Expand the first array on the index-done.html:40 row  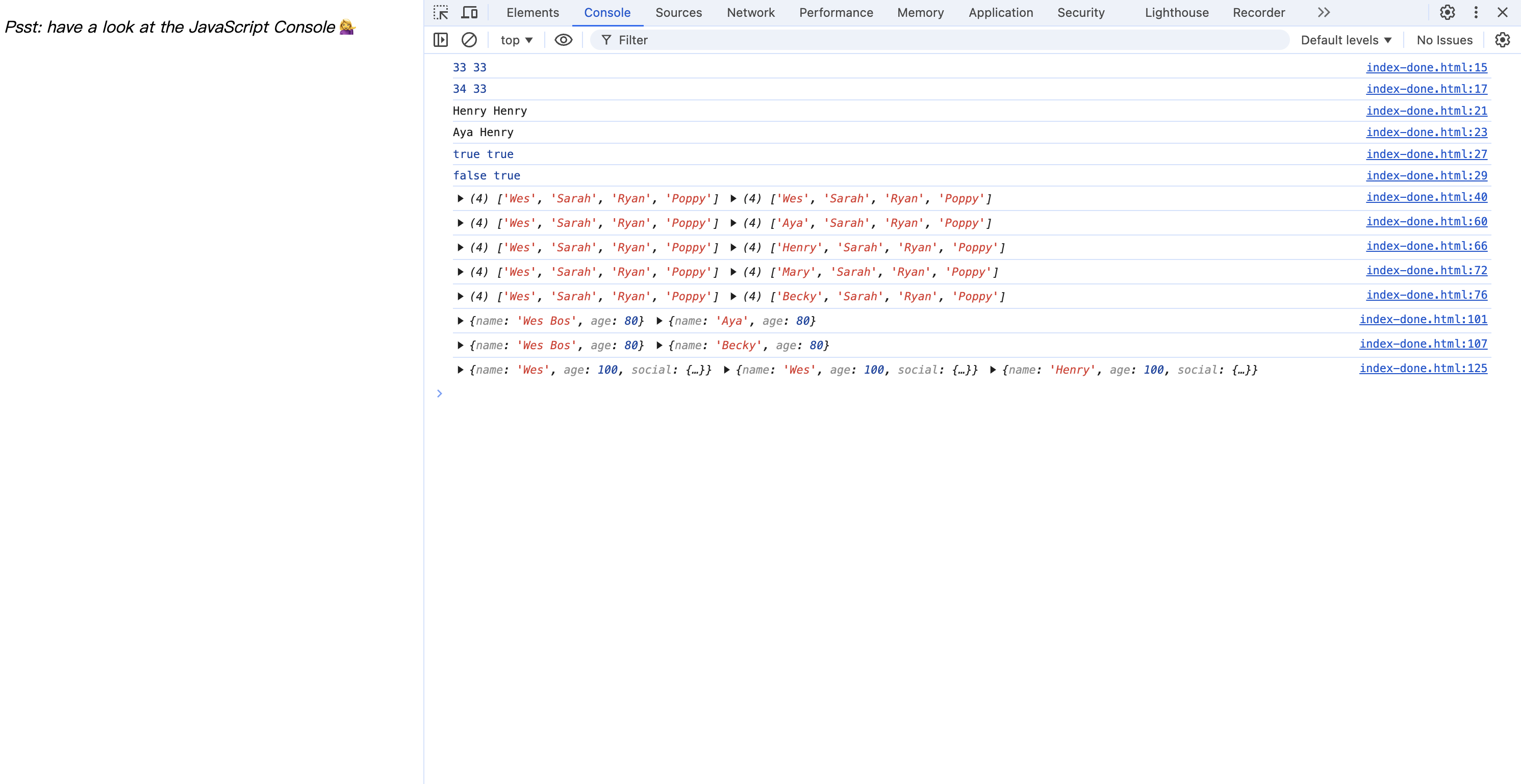pos(461,199)
